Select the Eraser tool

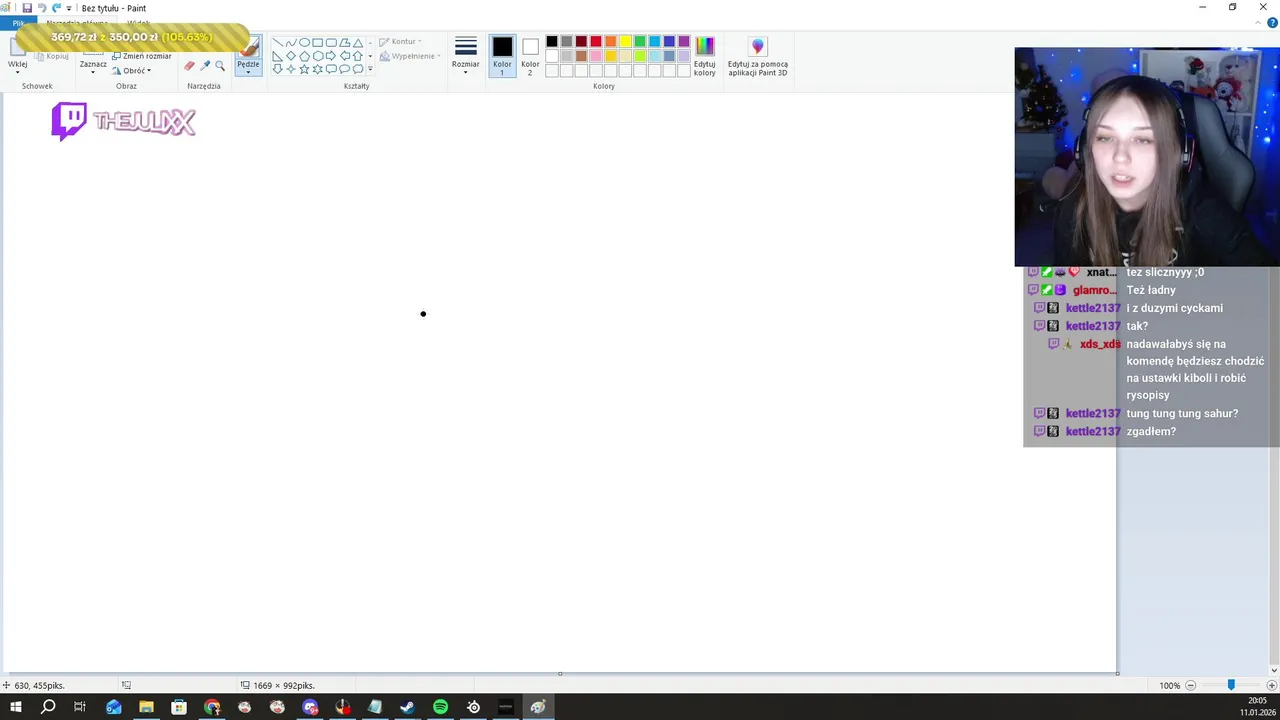pyautogui.click(x=189, y=65)
